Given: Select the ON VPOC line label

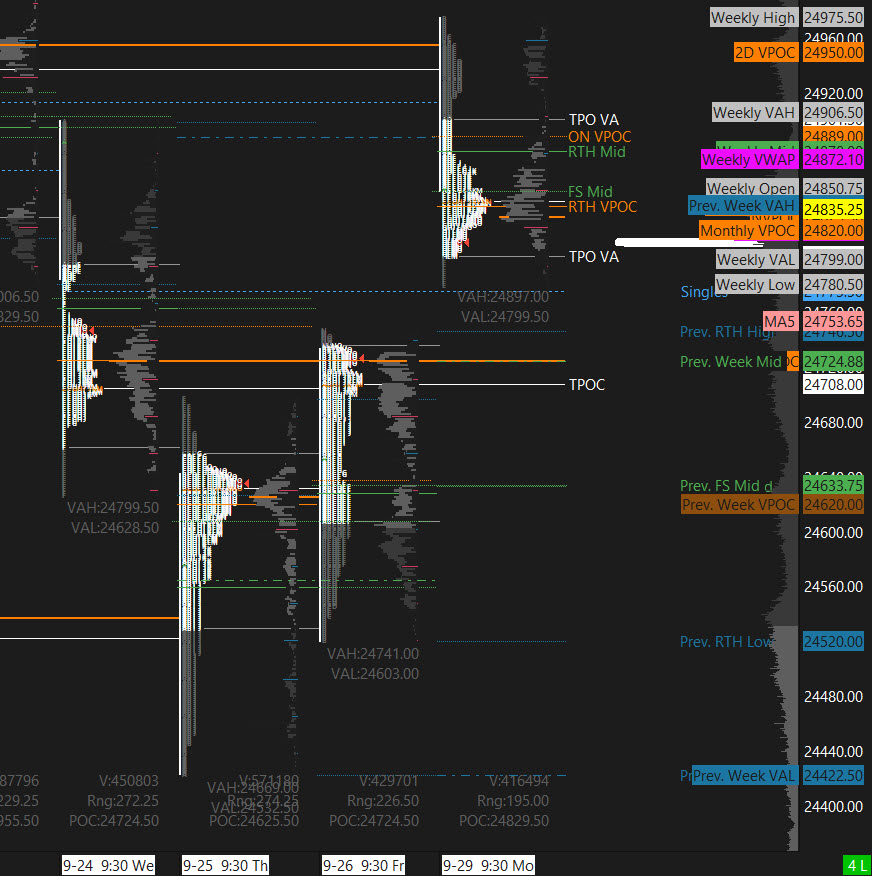Looking at the screenshot, I should (x=600, y=136).
